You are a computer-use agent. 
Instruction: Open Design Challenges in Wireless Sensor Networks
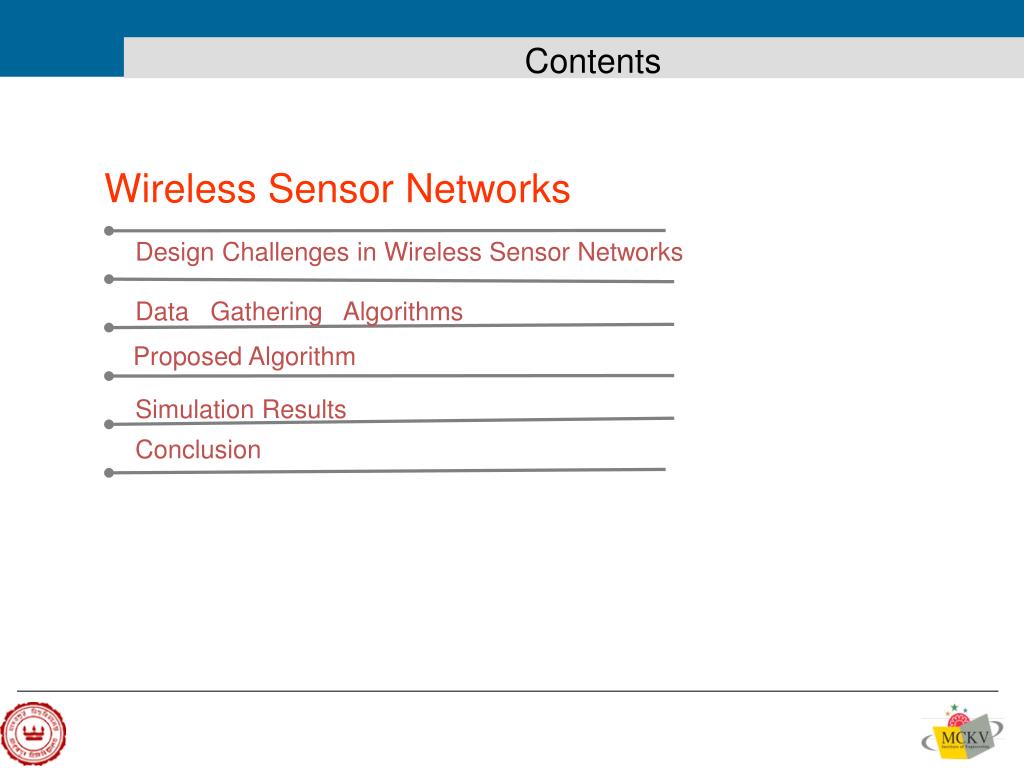[409, 252]
